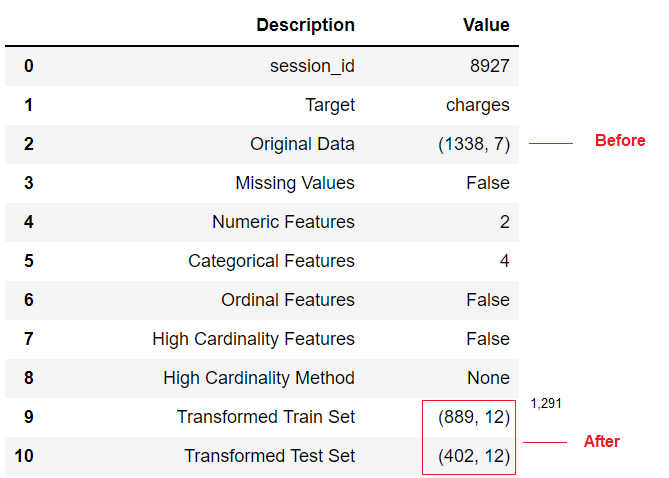Select the session_id value 8927
Viewport: 669px width, 478px height.
pos(489,66)
